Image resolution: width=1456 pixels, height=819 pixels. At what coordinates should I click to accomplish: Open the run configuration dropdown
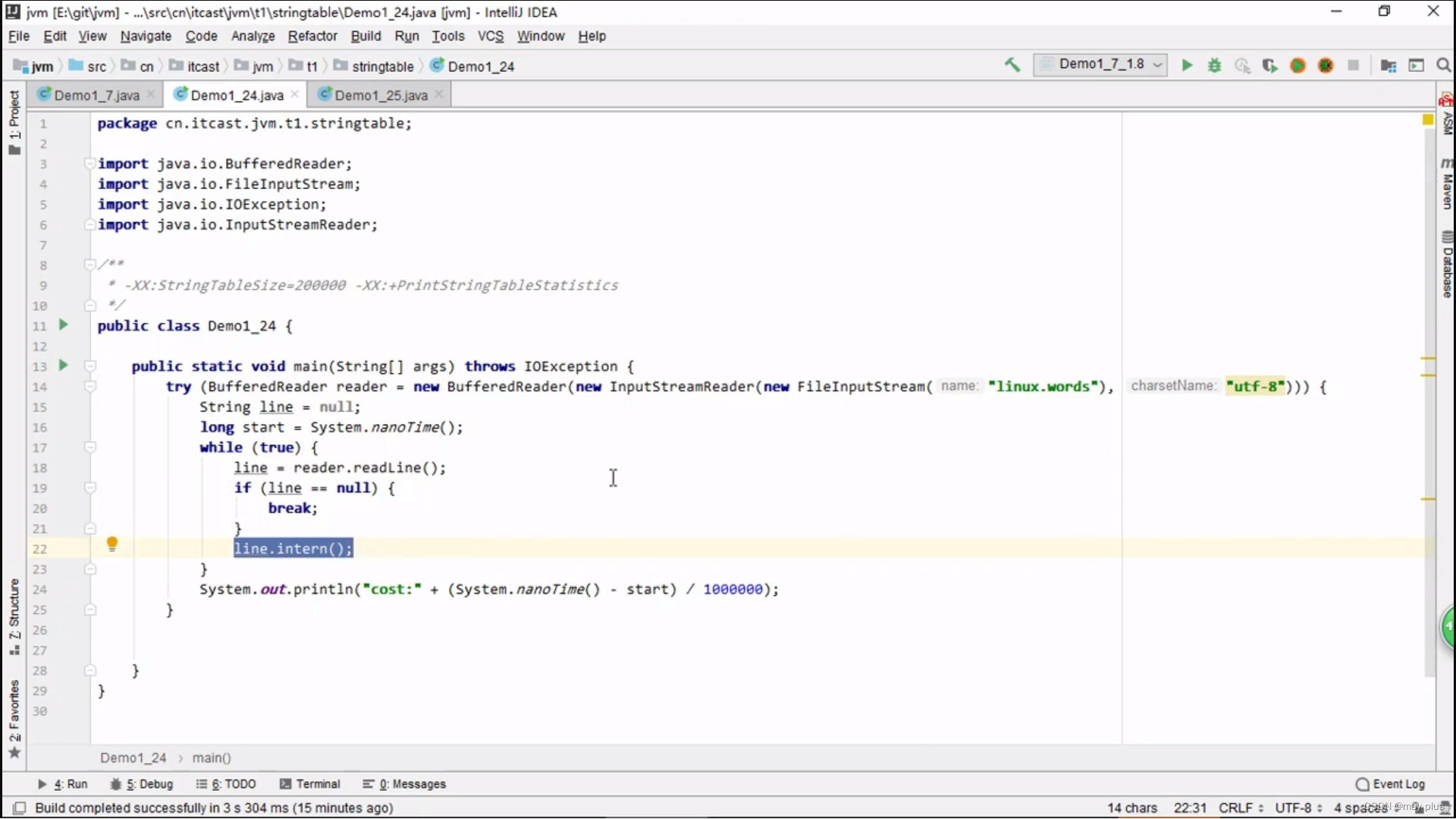pos(1101,65)
